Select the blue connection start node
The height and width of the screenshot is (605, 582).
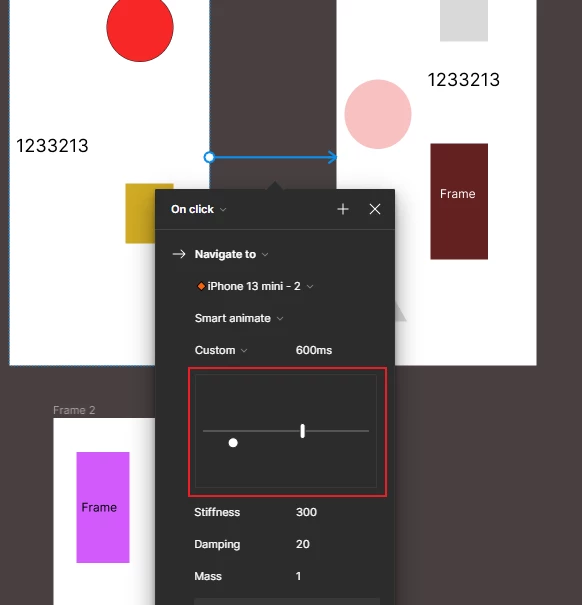tap(209, 157)
